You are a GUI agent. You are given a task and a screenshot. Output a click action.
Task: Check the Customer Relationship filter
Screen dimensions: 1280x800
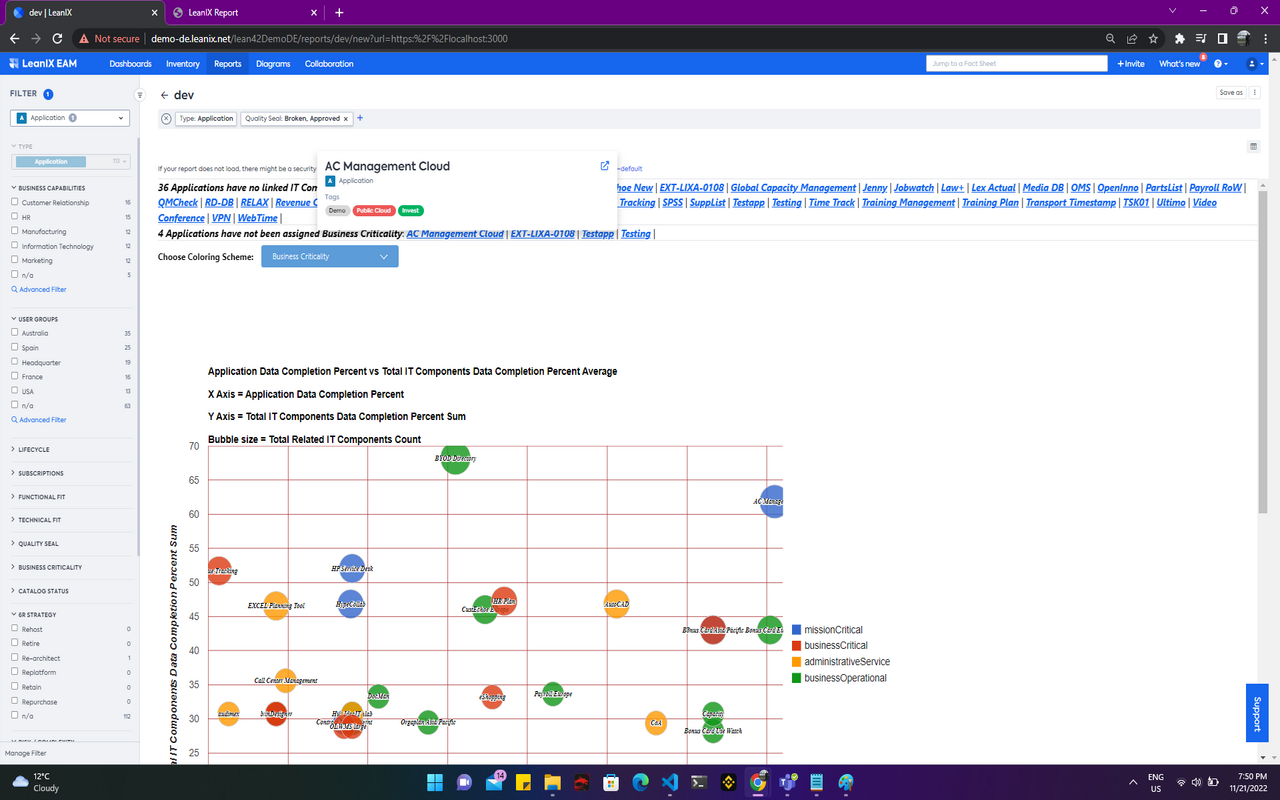pyautogui.click(x=14, y=202)
